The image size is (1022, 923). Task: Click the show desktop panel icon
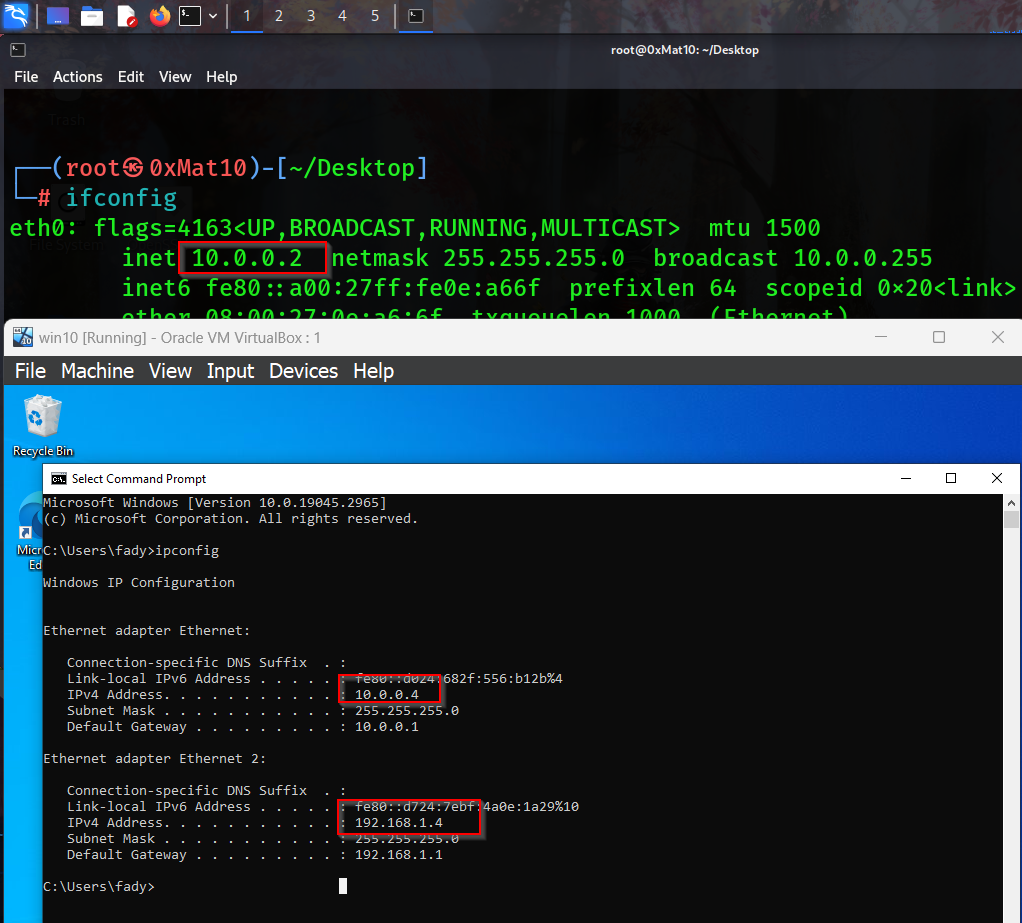tap(58, 16)
